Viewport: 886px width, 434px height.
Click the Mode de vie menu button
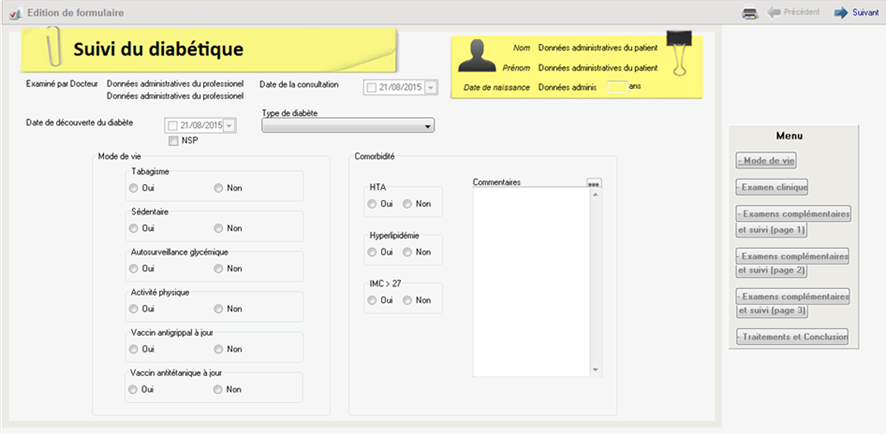pyautogui.click(x=765, y=160)
